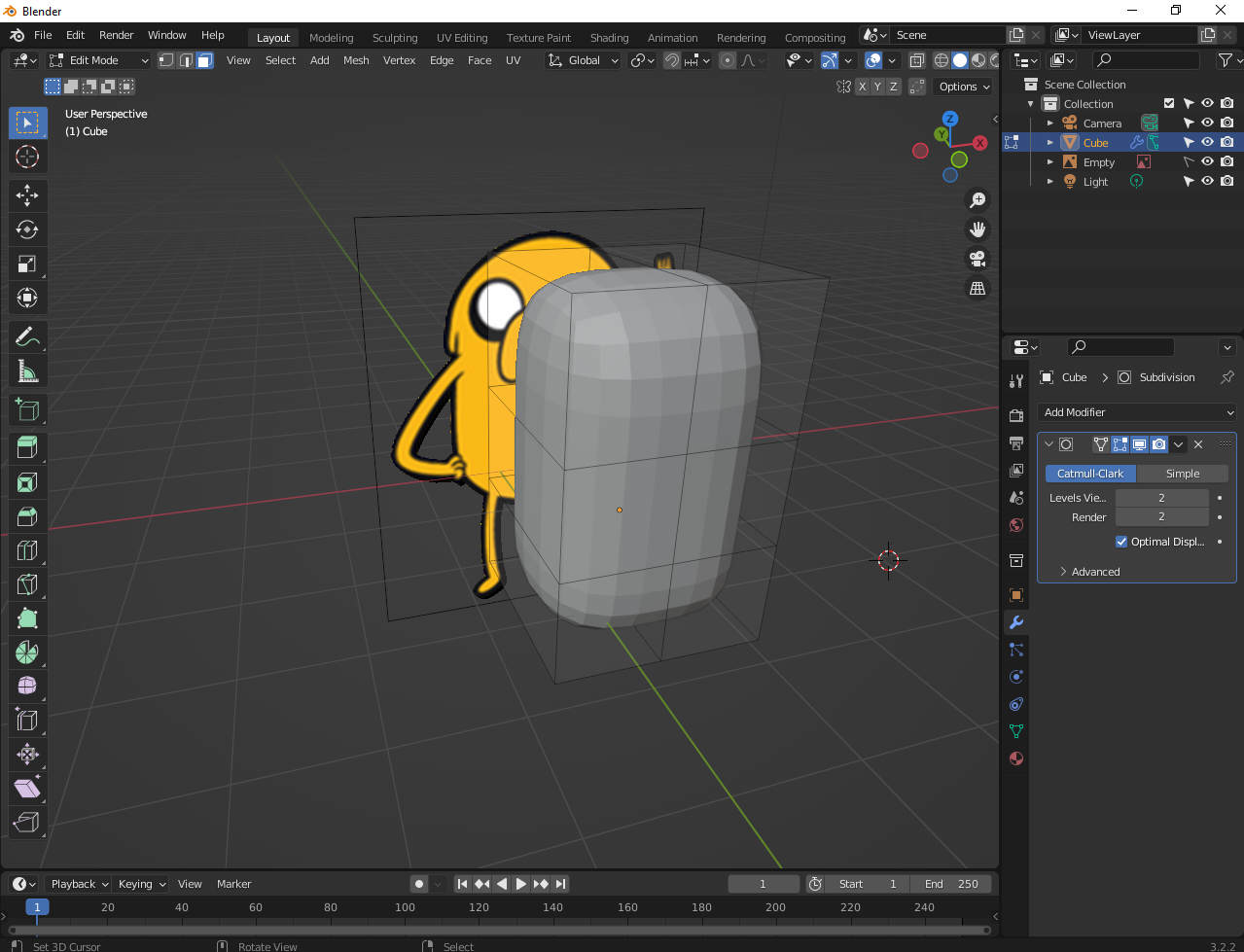The height and width of the screenshot is (952, 1244).
Task: Choose the Shrink/Fatten tool
Action: coord(27,755)
